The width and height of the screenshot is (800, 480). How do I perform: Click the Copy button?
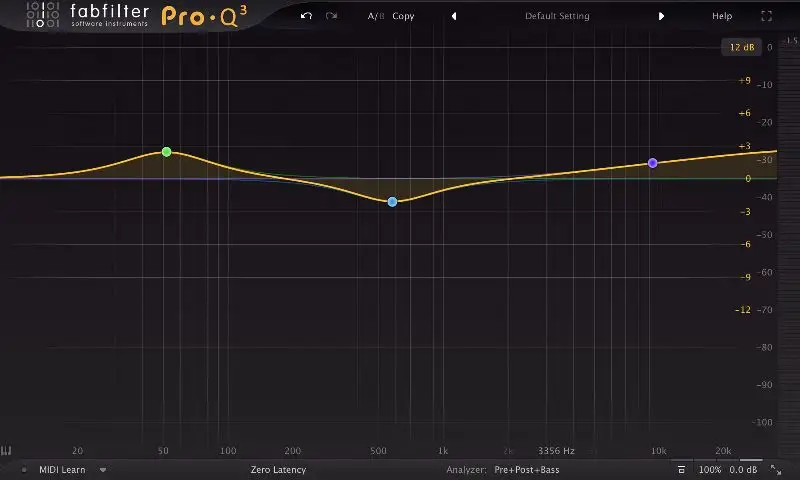point(403,16)
